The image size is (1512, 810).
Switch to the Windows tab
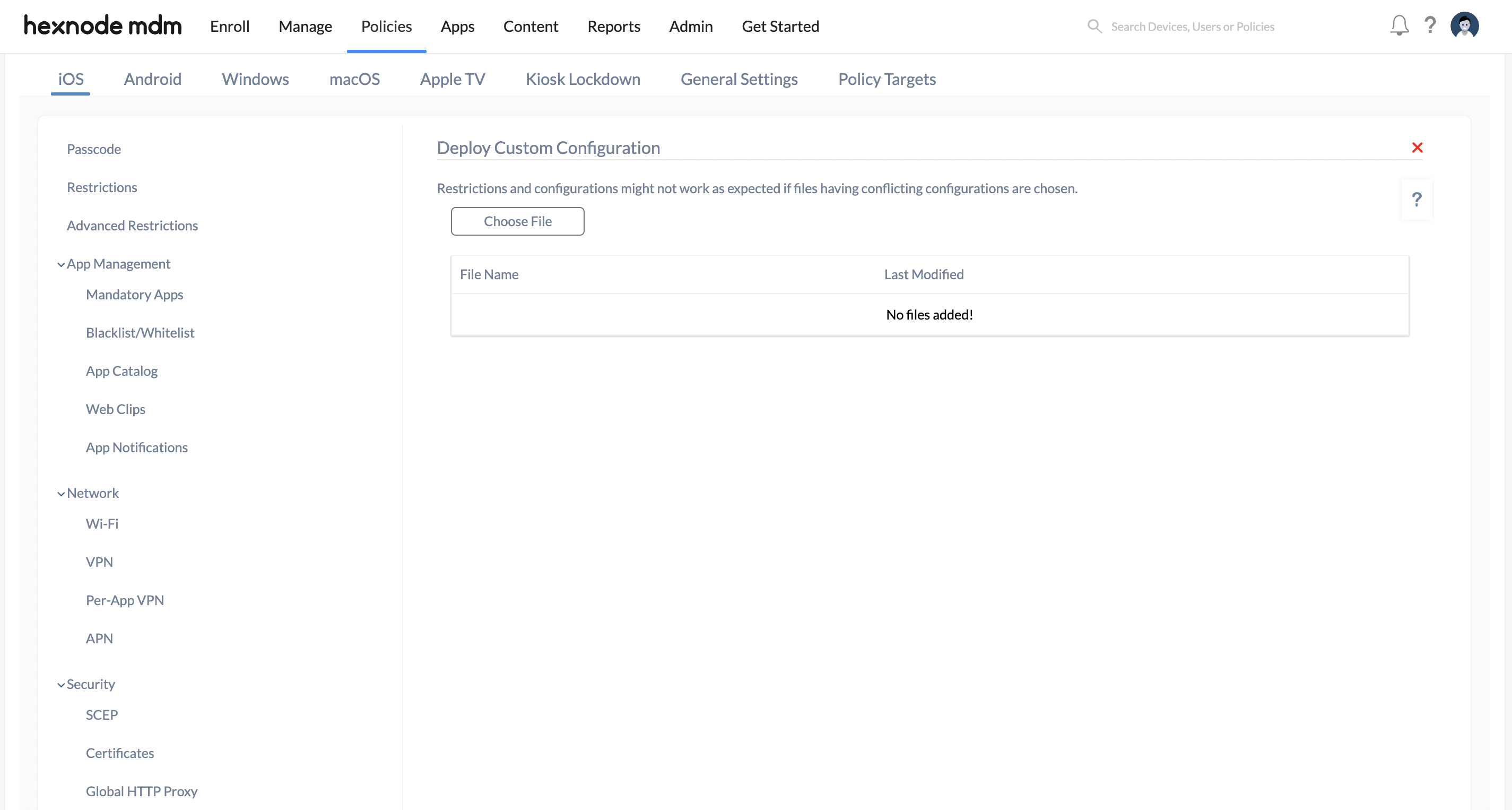click(x=255, y=79)
